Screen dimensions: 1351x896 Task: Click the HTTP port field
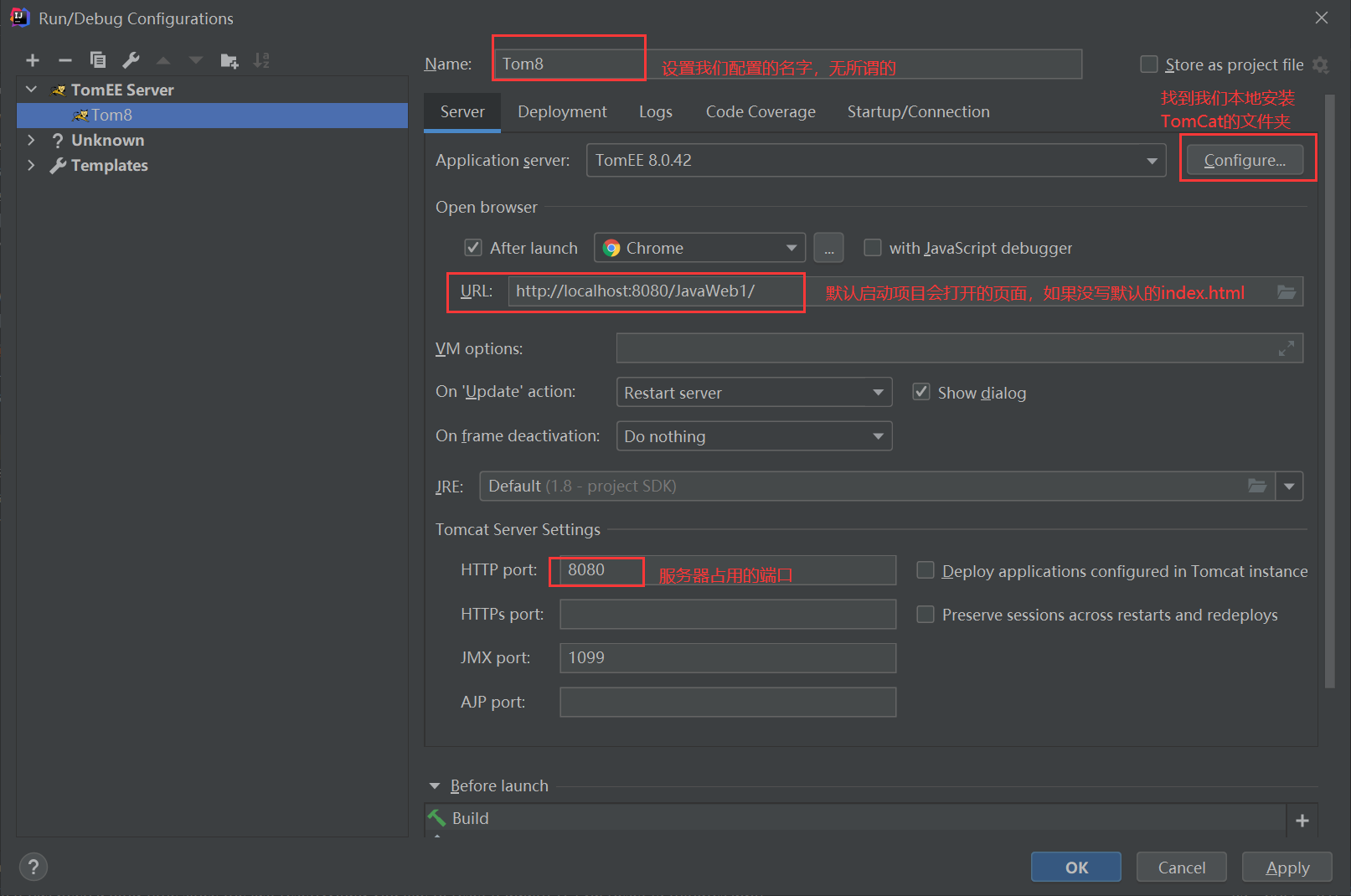[x=728, y=570]
